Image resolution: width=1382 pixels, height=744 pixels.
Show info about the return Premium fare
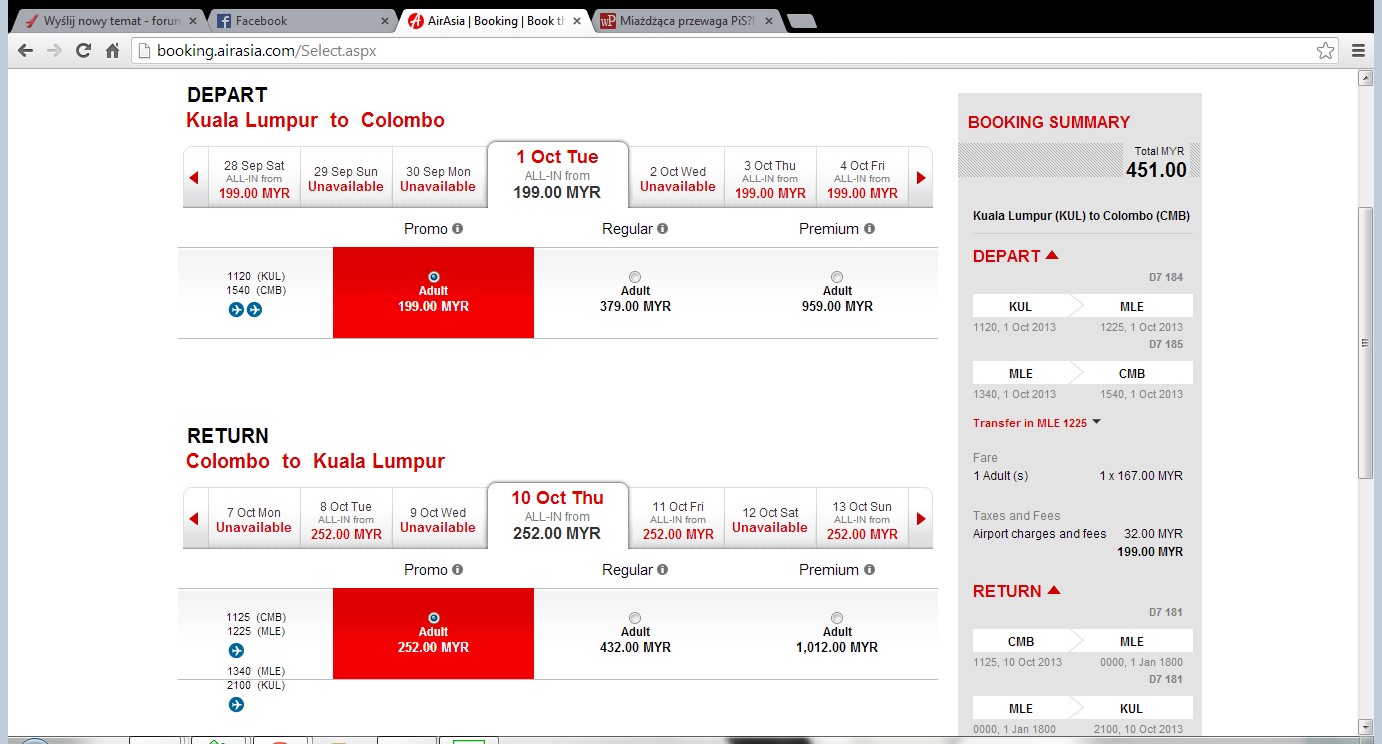pos(869,570)
